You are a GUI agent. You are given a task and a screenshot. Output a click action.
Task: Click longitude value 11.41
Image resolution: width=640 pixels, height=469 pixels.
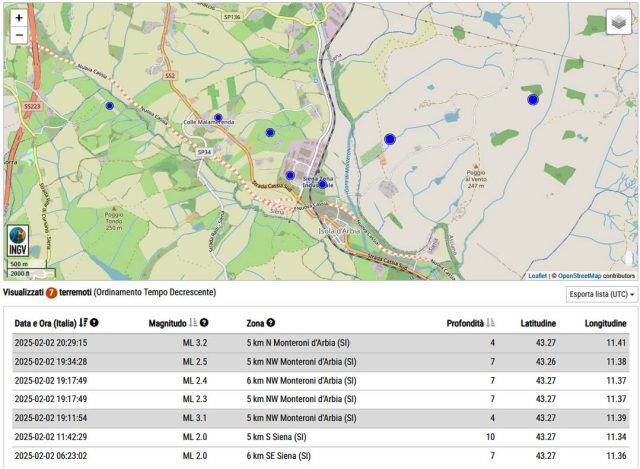pyautogui.click(x=616, y=343)
